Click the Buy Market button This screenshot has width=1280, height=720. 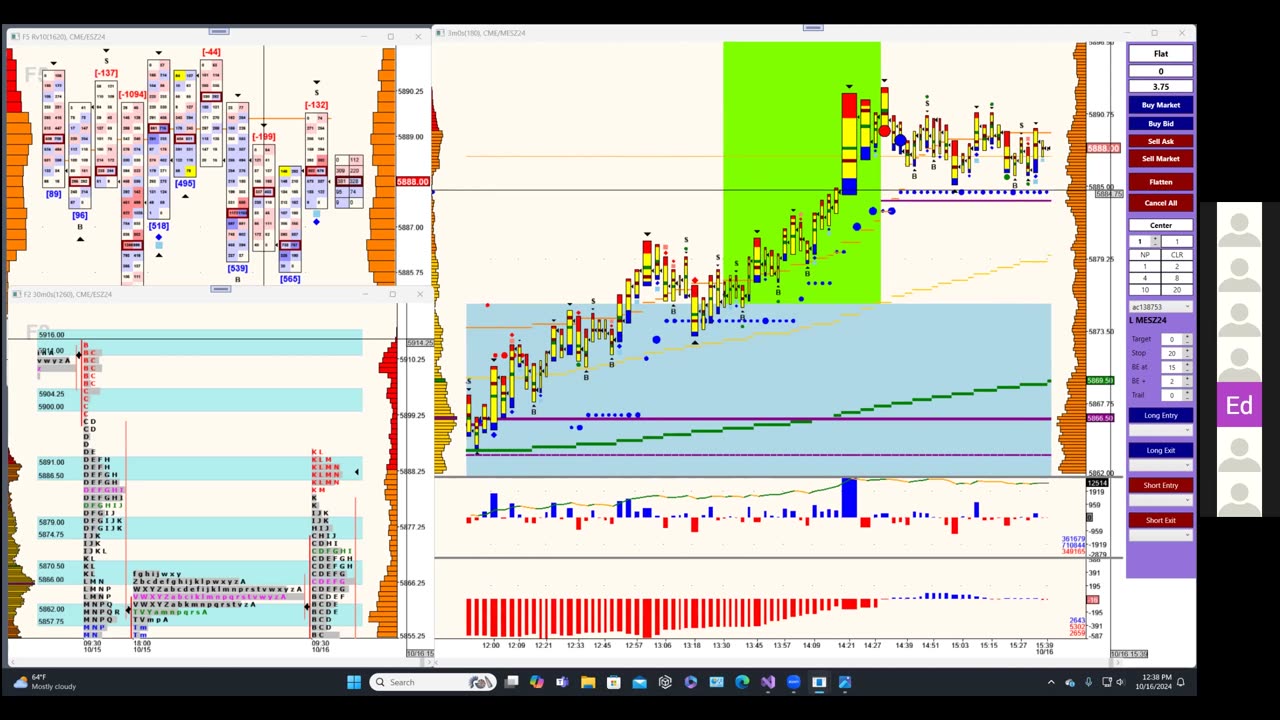coord(1160,105)
